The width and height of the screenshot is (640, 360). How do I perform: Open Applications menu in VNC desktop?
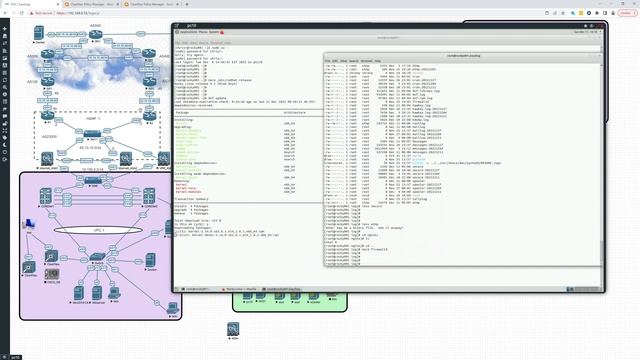click(x=188, y=32)
